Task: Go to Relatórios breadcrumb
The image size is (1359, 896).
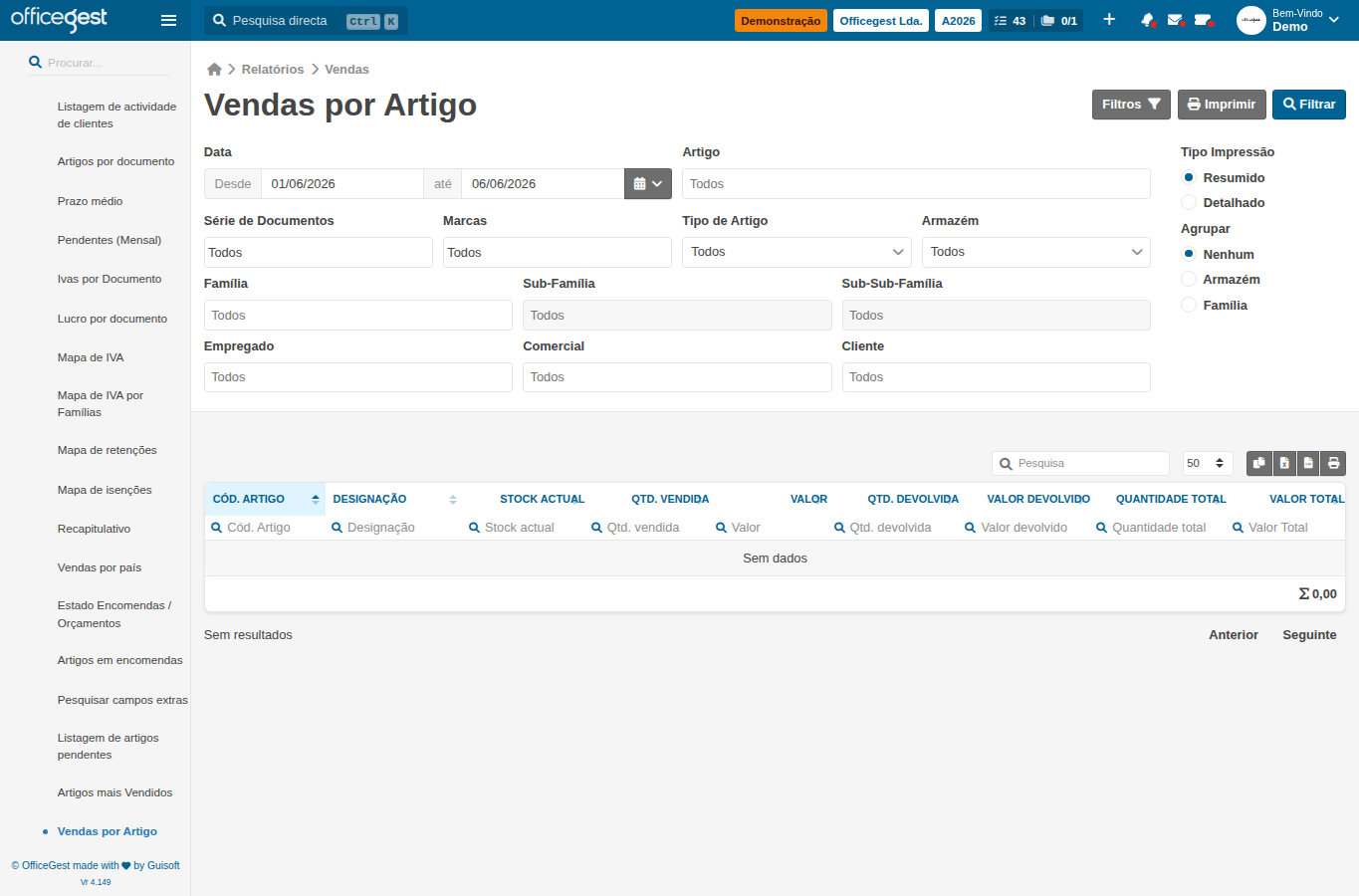Action: (x=273, y=69)
